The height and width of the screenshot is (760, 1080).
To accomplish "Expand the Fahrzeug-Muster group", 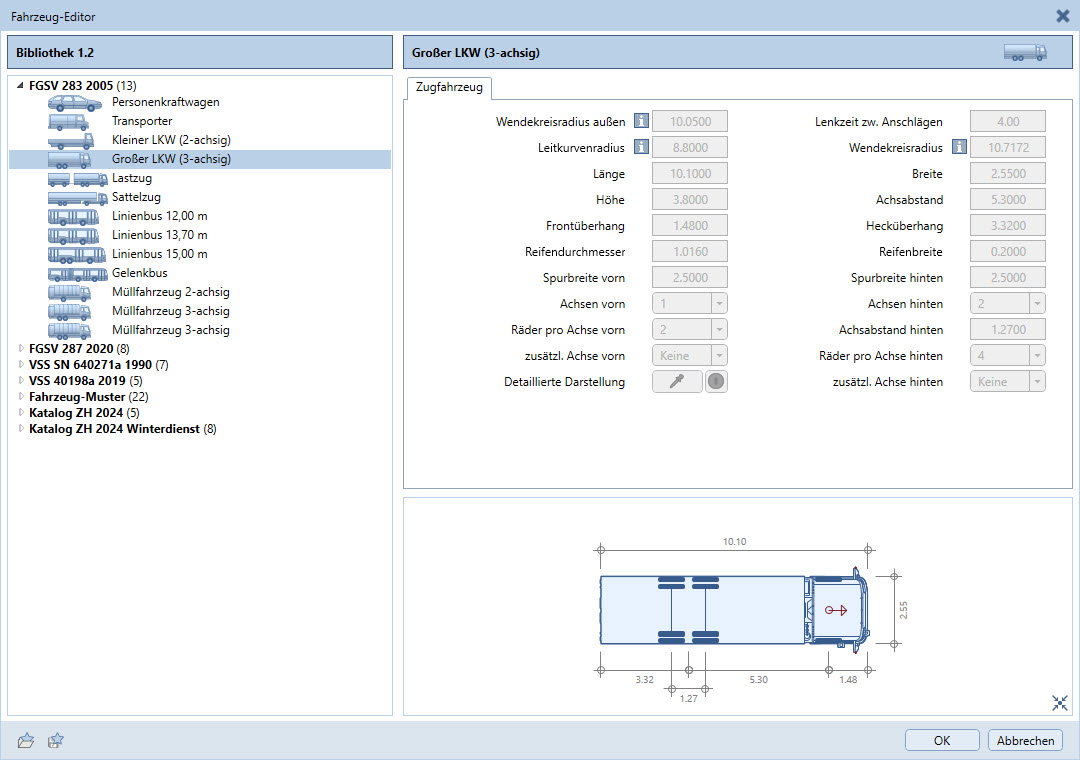I will [x=21, y=397].
